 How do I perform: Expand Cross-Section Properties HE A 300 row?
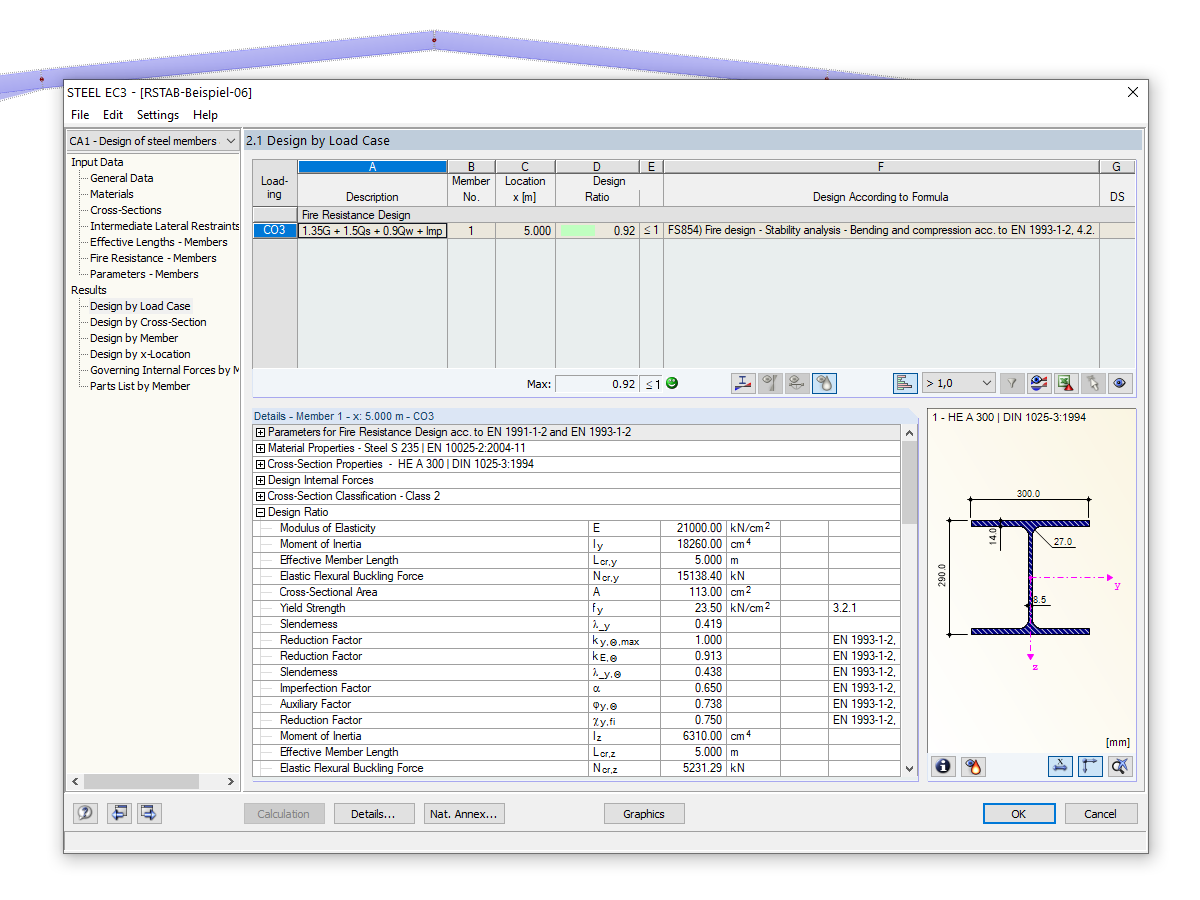coord(261,464)
